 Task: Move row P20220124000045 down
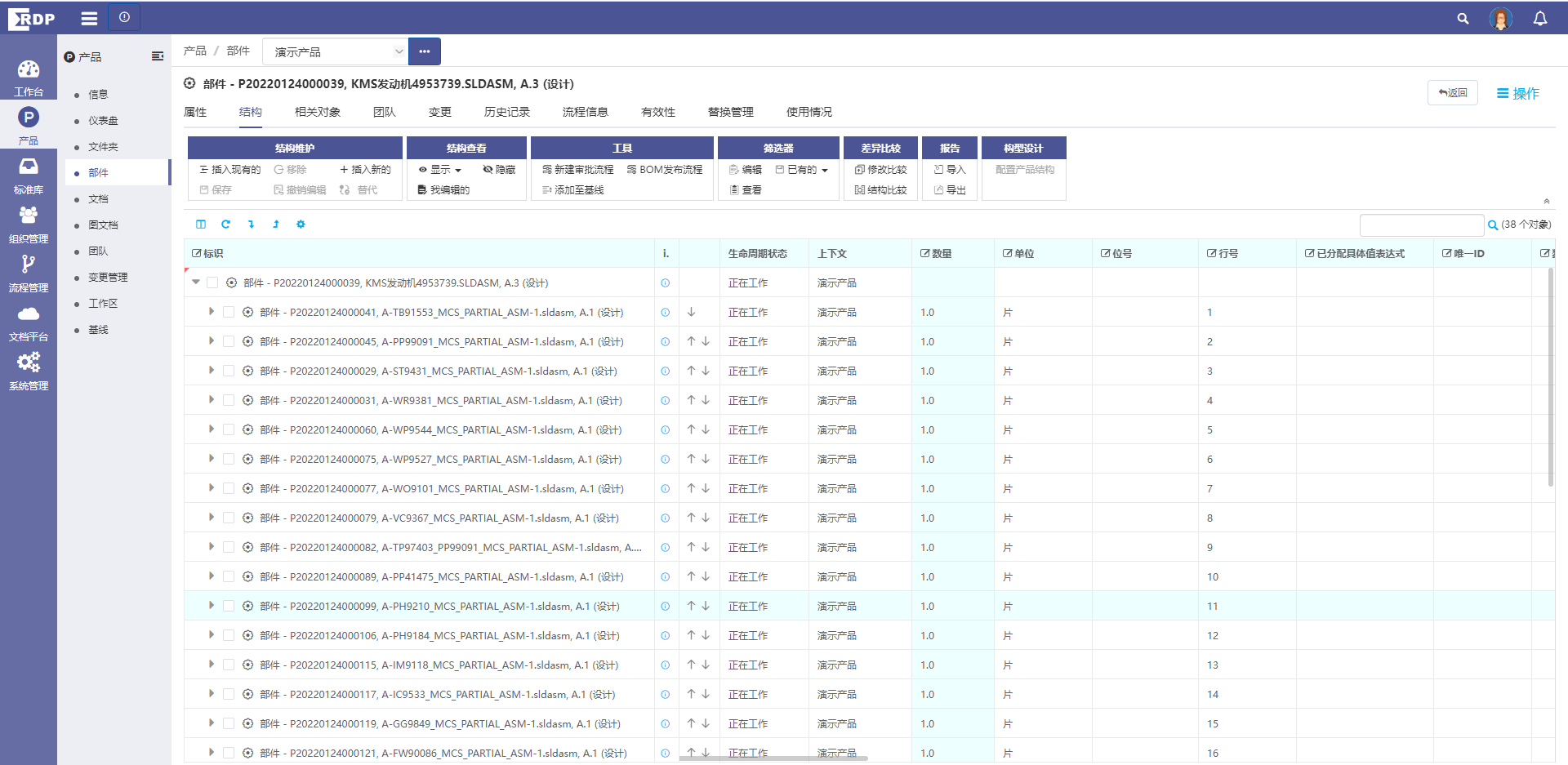click(706, 341)
